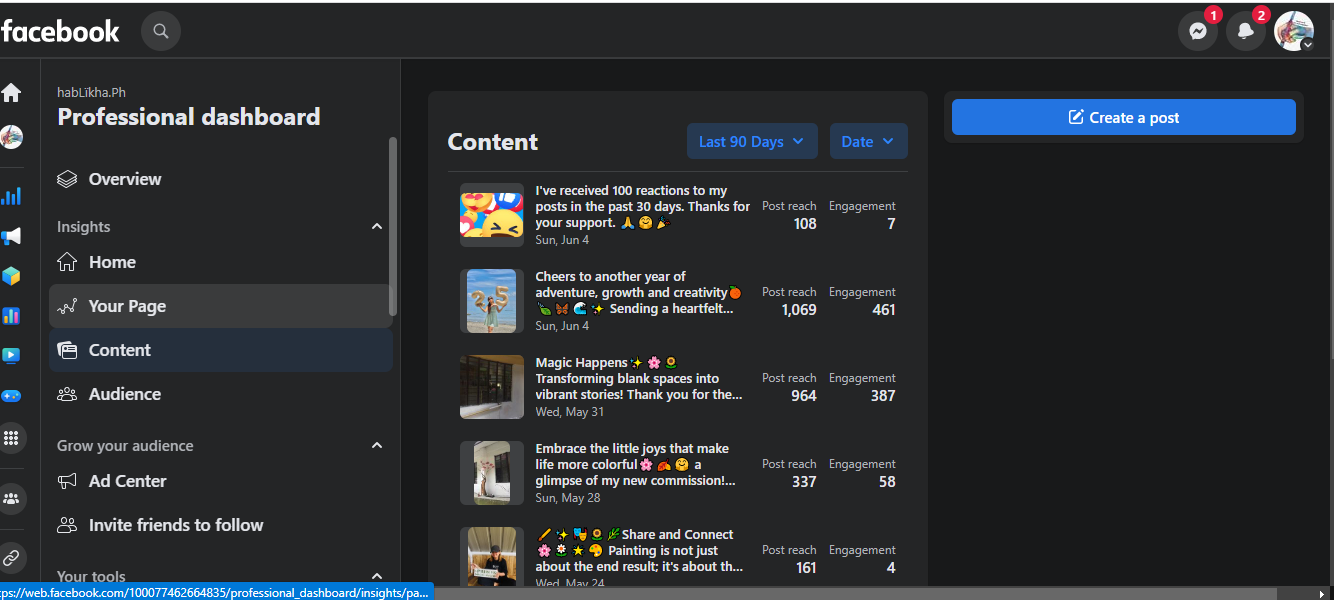Click post reach value 1,069

coord(799,310)
